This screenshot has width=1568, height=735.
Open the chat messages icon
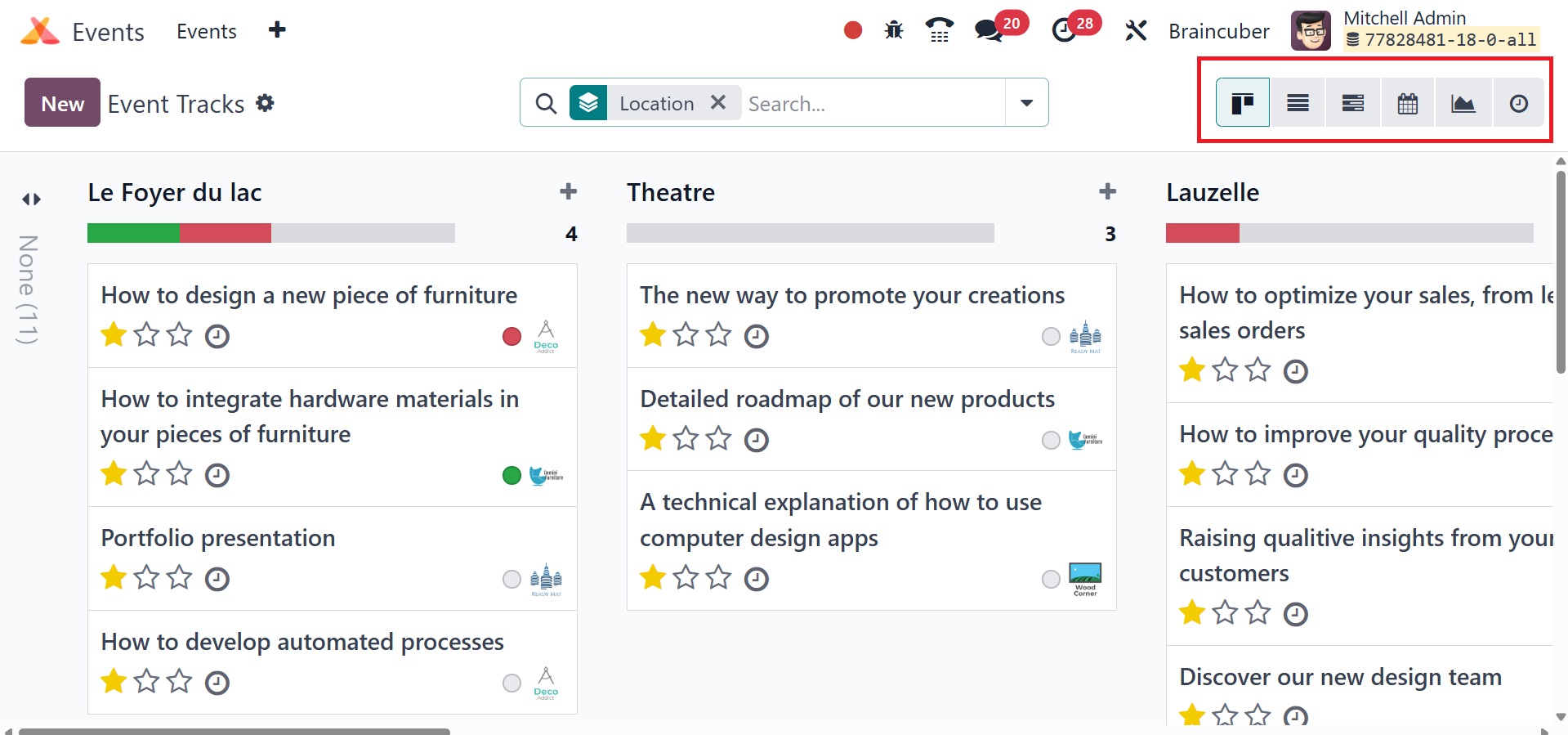point(989,31)
